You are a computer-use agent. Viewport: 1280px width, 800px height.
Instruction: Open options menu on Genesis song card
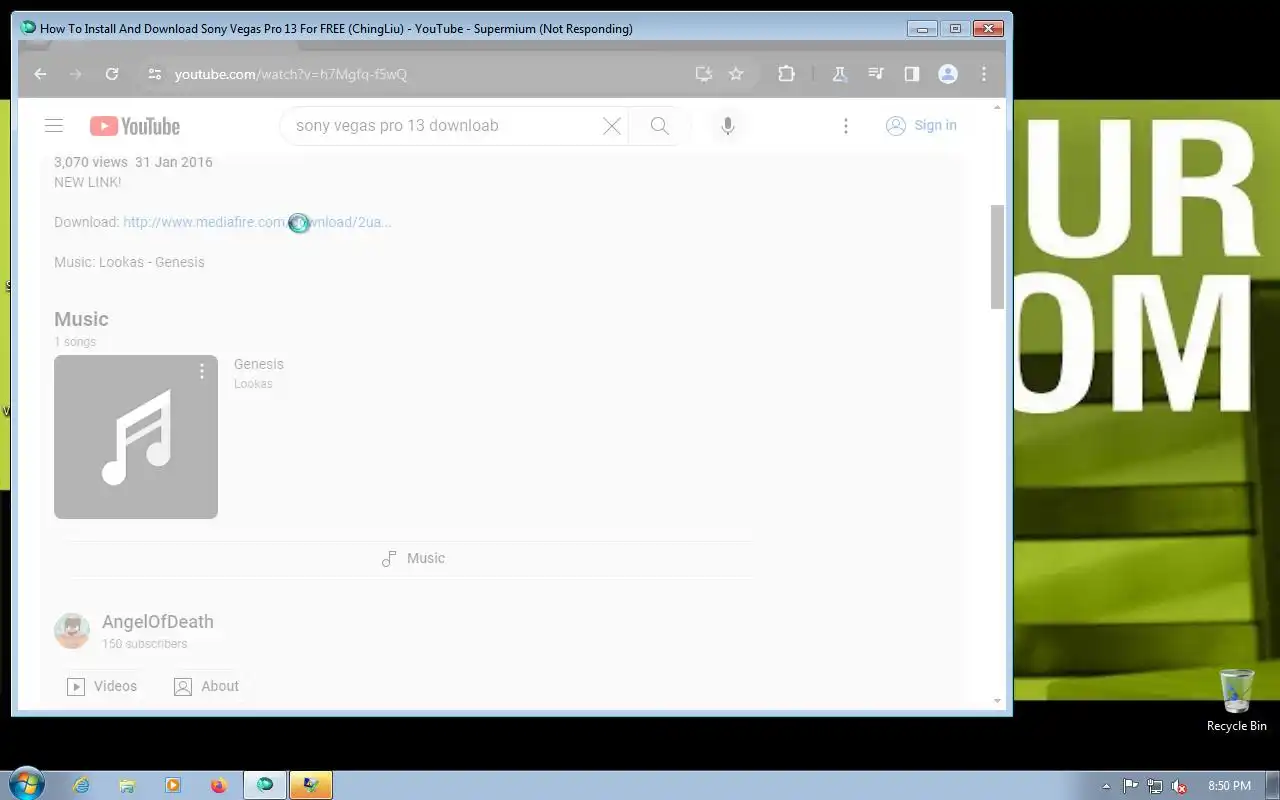(x=202, y=371)
